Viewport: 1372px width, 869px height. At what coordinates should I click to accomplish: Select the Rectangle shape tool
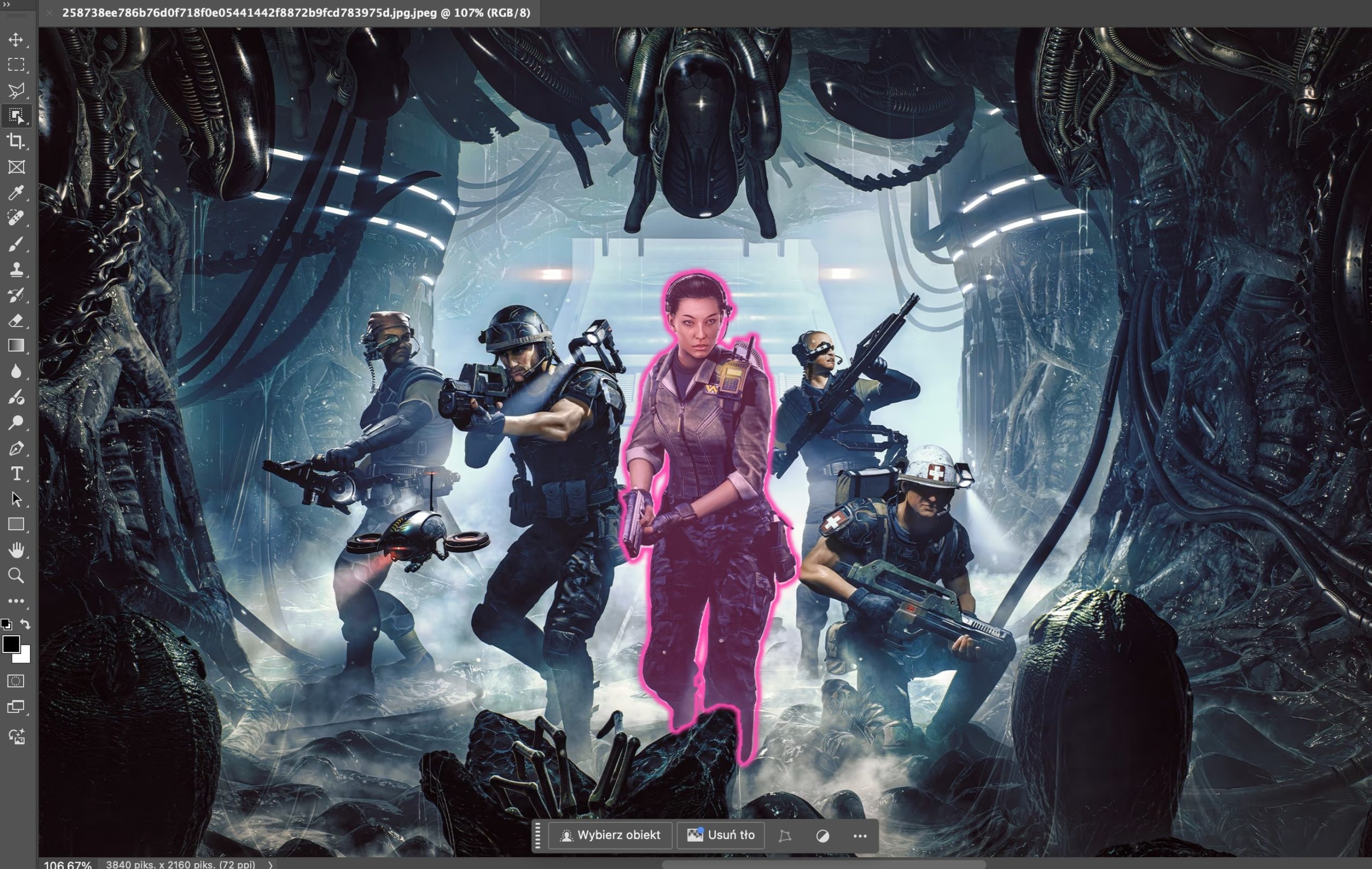click(x=16, y=524)
